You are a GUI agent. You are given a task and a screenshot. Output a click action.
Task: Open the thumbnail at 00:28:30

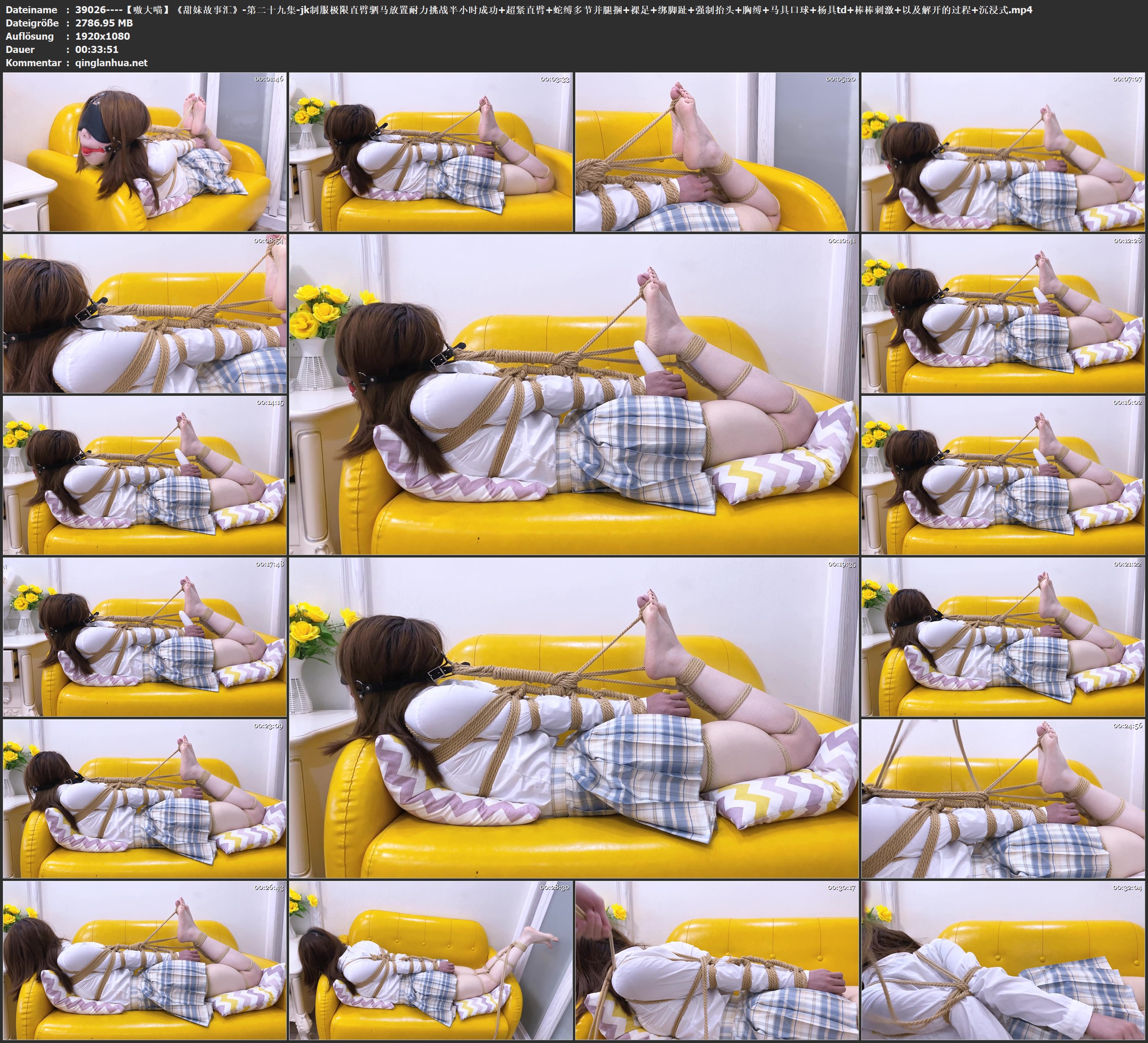point(430,960)
